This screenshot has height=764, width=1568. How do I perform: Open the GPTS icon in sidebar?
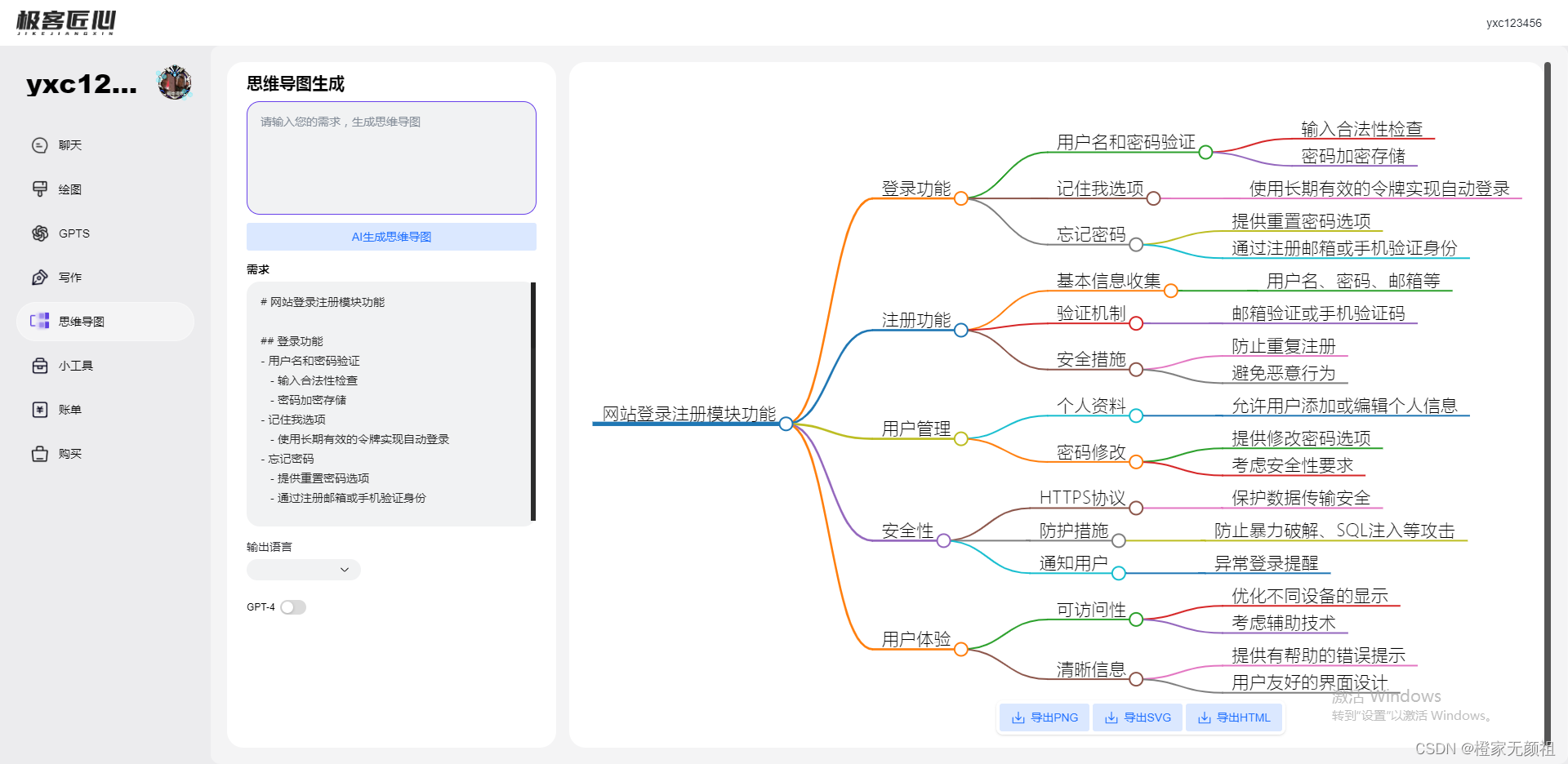coord(39,233)
